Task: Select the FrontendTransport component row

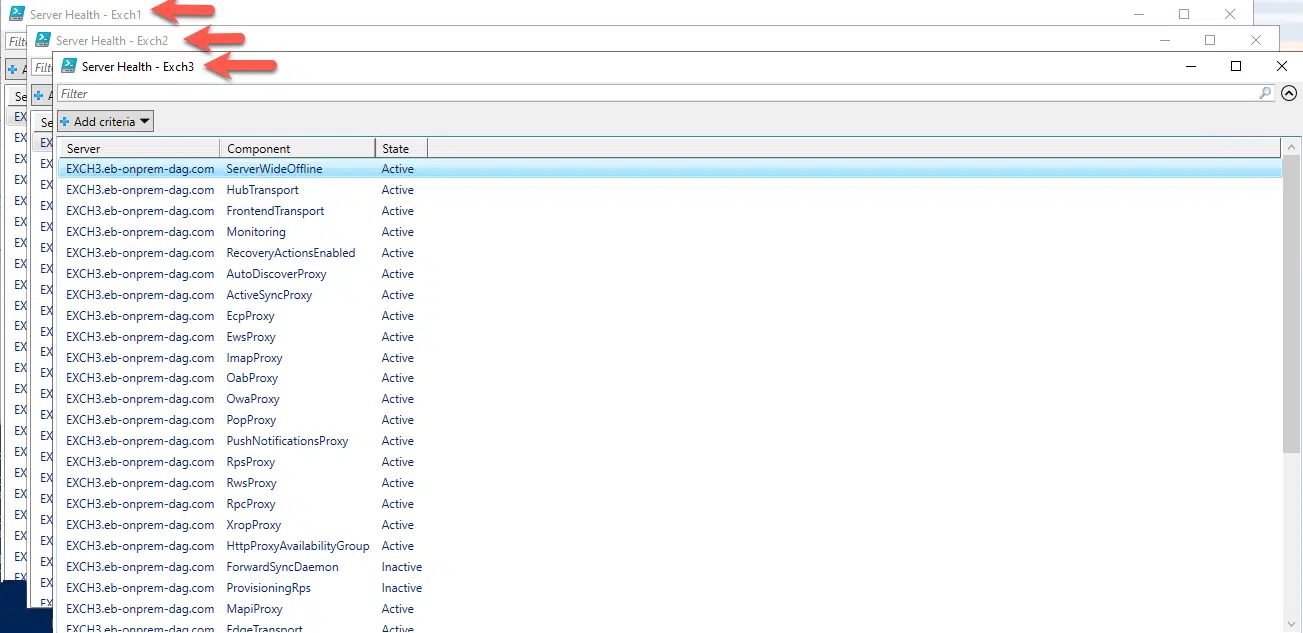Action: point(669,211)
